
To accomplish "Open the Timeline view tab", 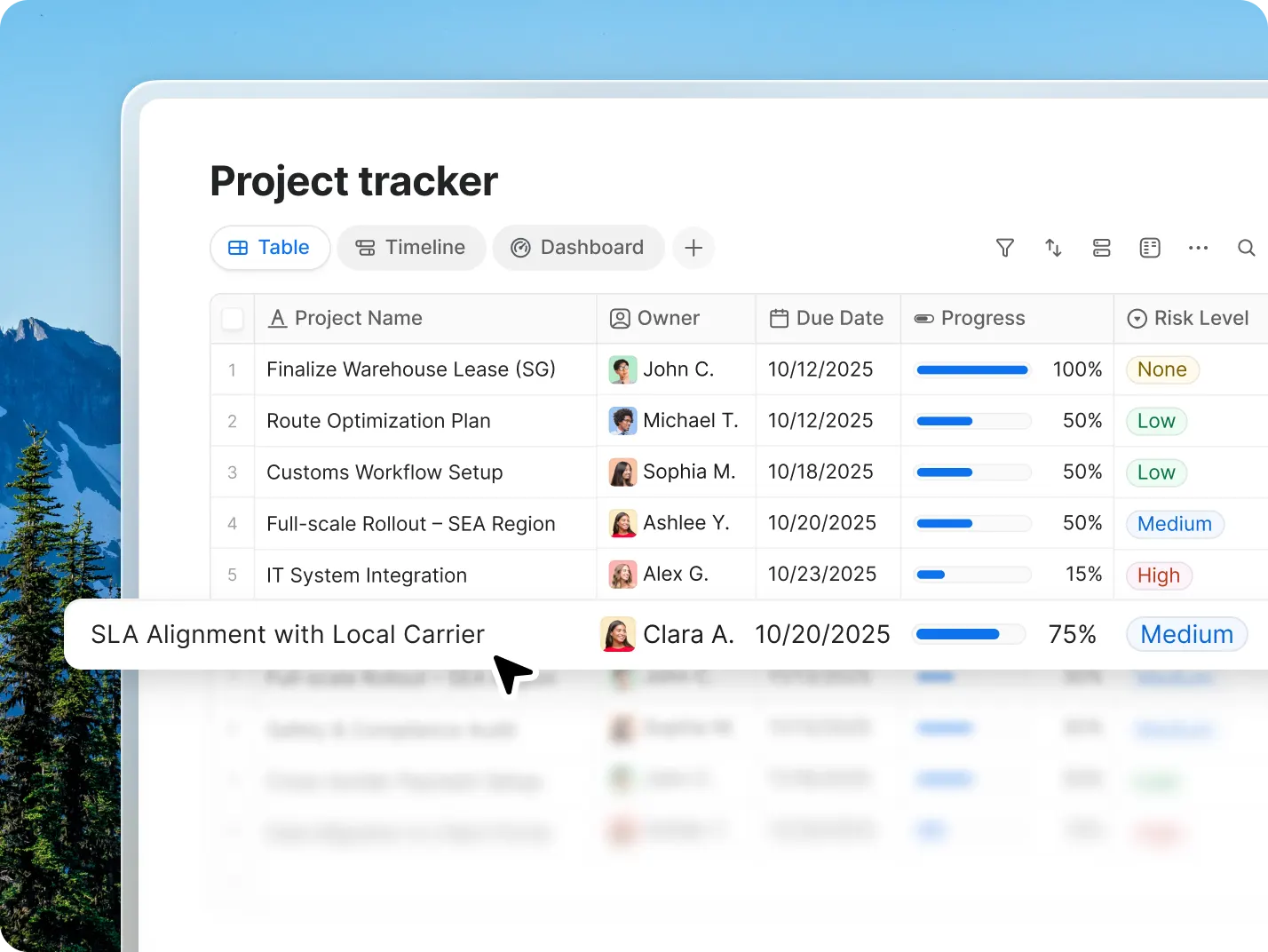I will pyautogui.click(x=411, y=248).
